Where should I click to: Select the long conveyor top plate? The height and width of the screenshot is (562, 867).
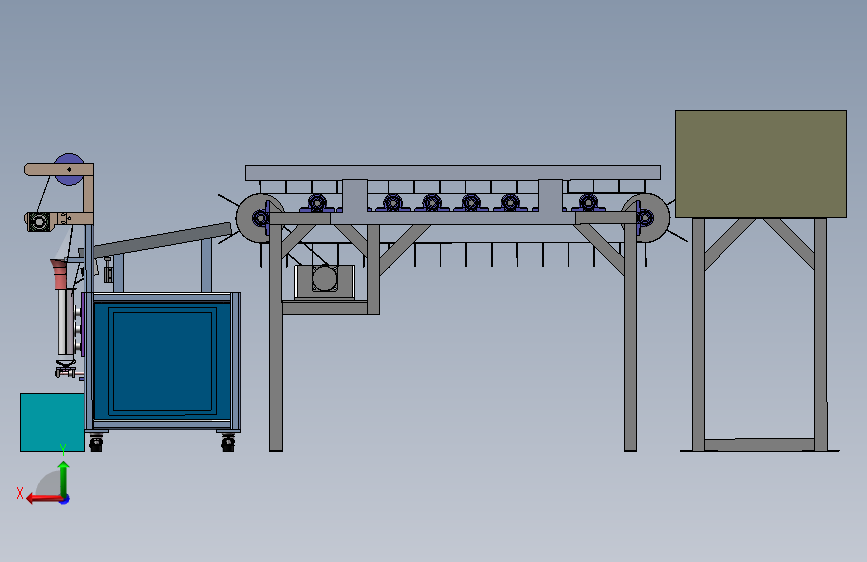click(453, 172)
